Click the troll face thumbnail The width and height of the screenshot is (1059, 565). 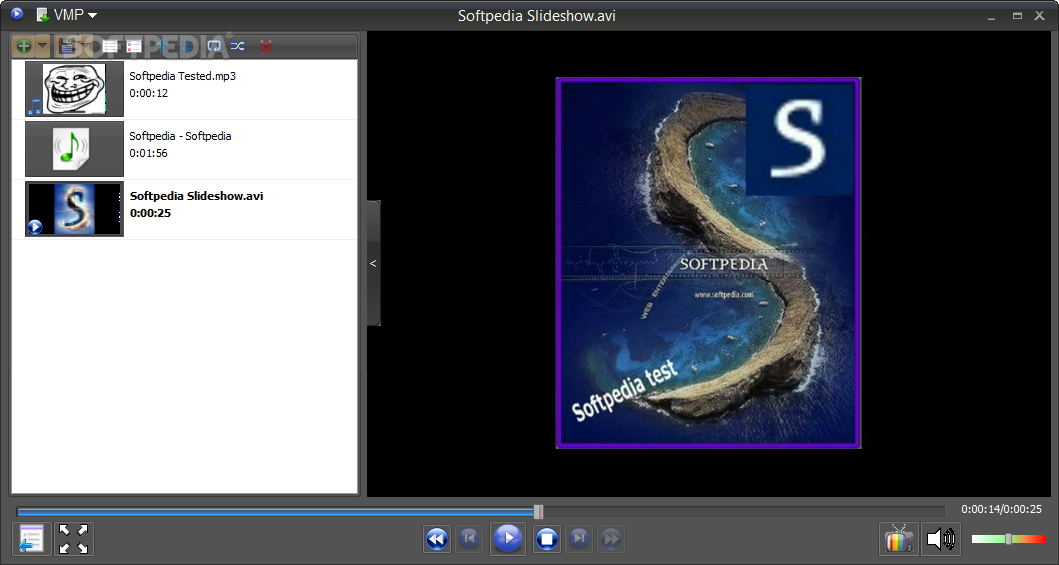pyautogui.click(x=74, y=89)
